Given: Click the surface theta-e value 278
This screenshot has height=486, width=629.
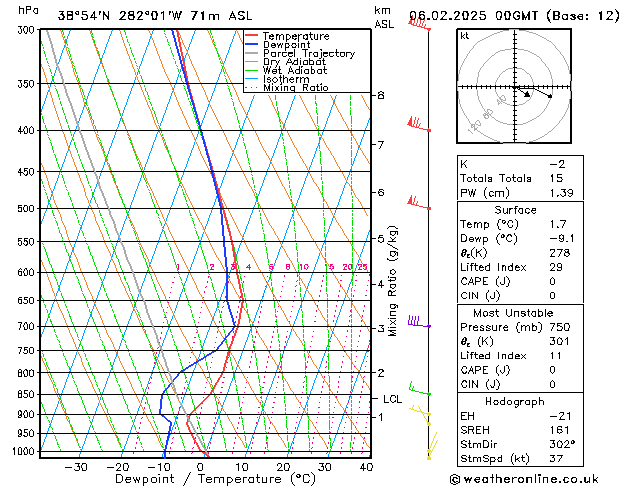Looking at the screenshot, I should click(560, 253).
